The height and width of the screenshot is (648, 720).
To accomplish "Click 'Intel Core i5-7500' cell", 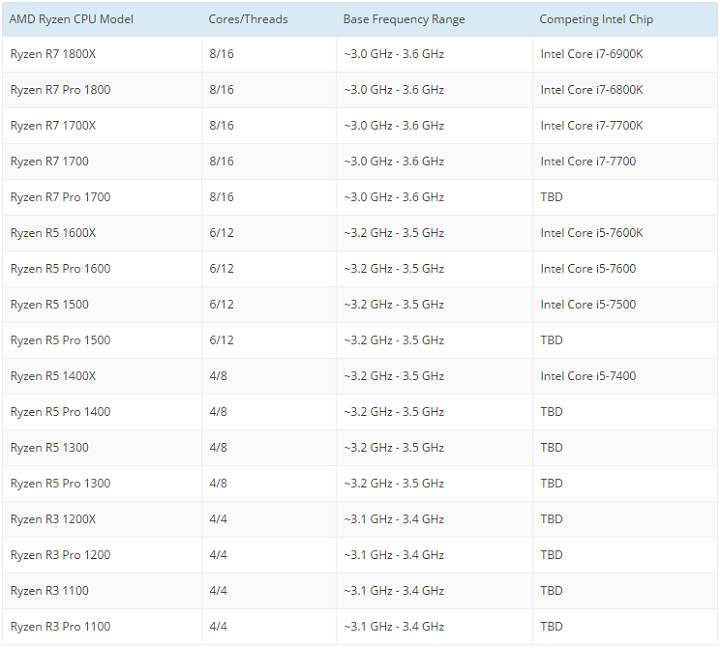I will (x=625, y=305).
